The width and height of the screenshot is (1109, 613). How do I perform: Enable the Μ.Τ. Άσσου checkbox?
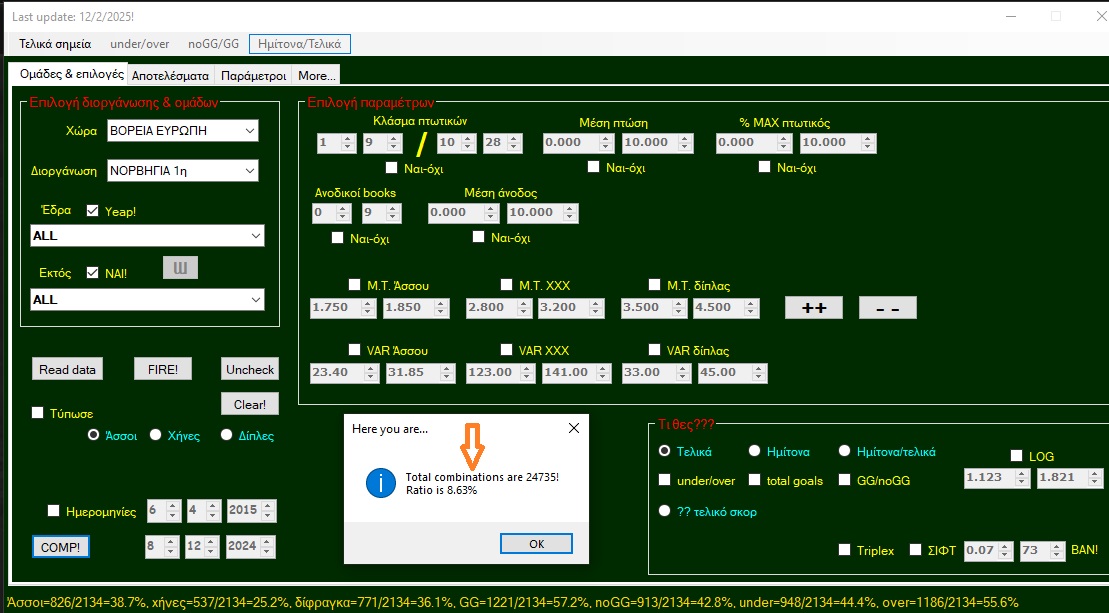click(355, 285)
